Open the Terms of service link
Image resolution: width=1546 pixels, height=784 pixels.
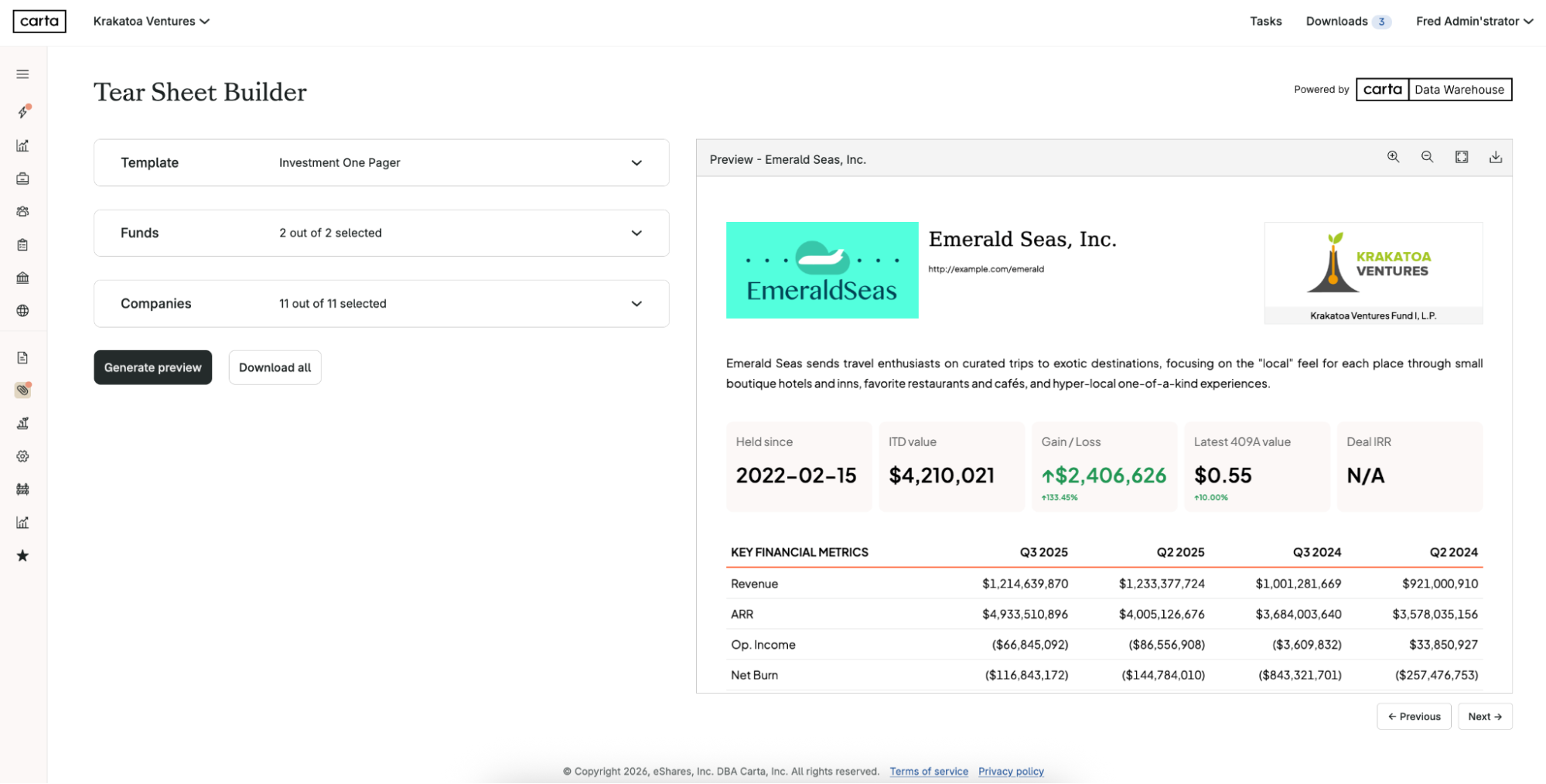928,771
